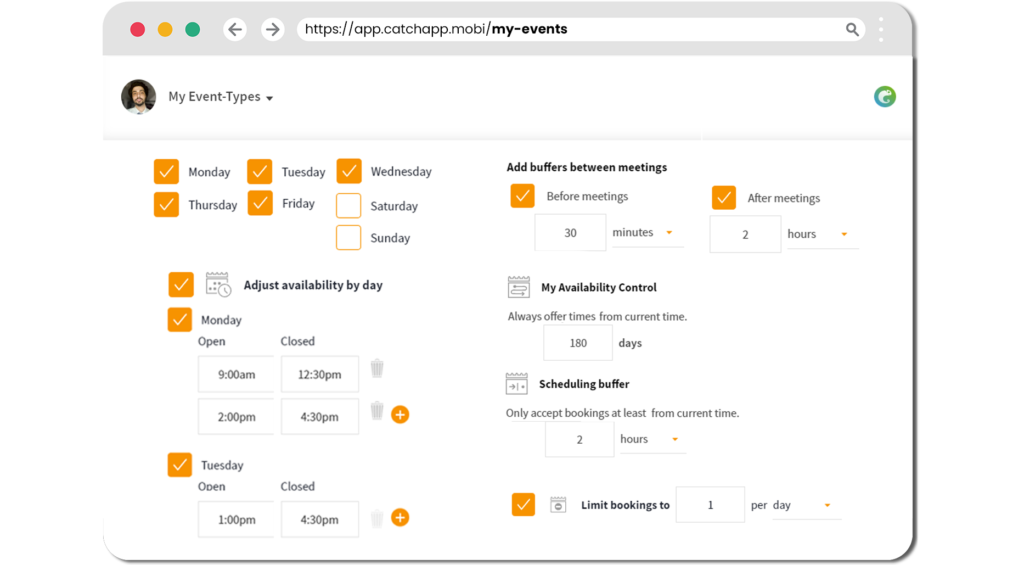
Task: Click the browser back arrow button
Action: [235, 29]
